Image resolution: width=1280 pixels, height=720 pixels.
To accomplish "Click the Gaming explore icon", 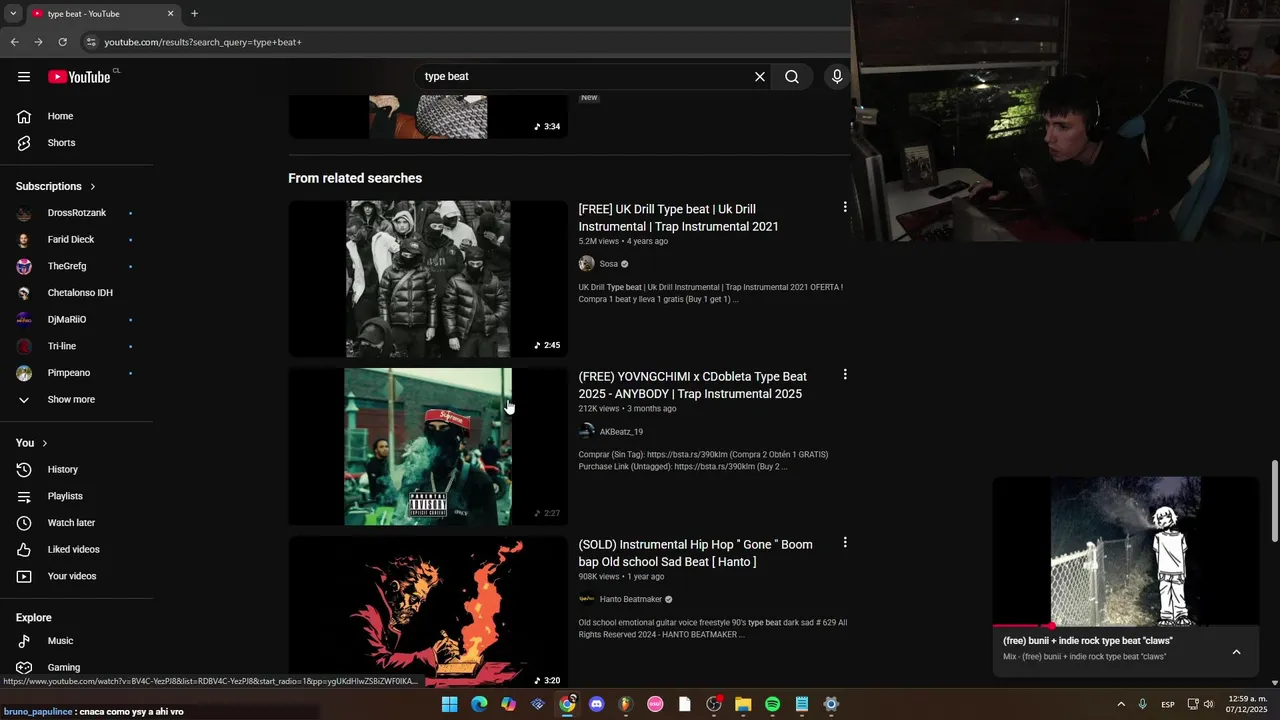I will (x=24, y=668).
